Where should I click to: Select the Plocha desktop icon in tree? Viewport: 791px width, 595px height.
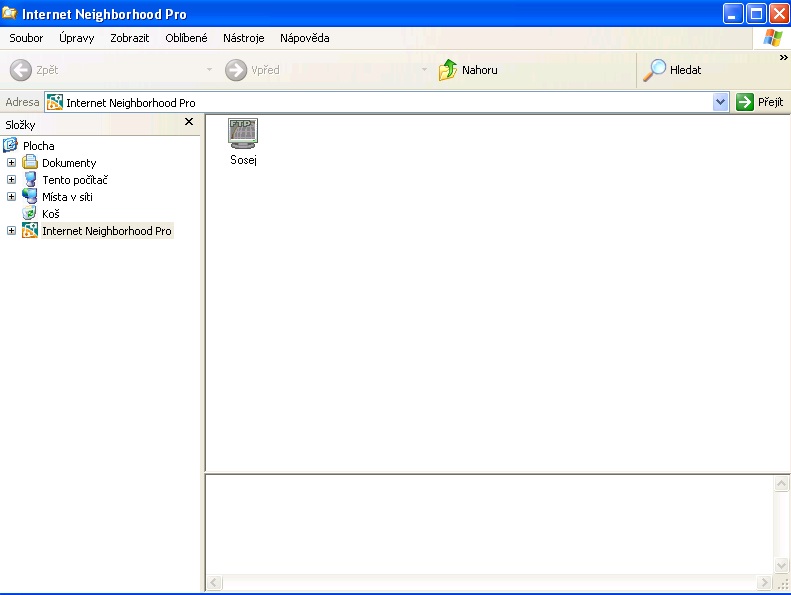pyautogui.click(x=10, y=145)
